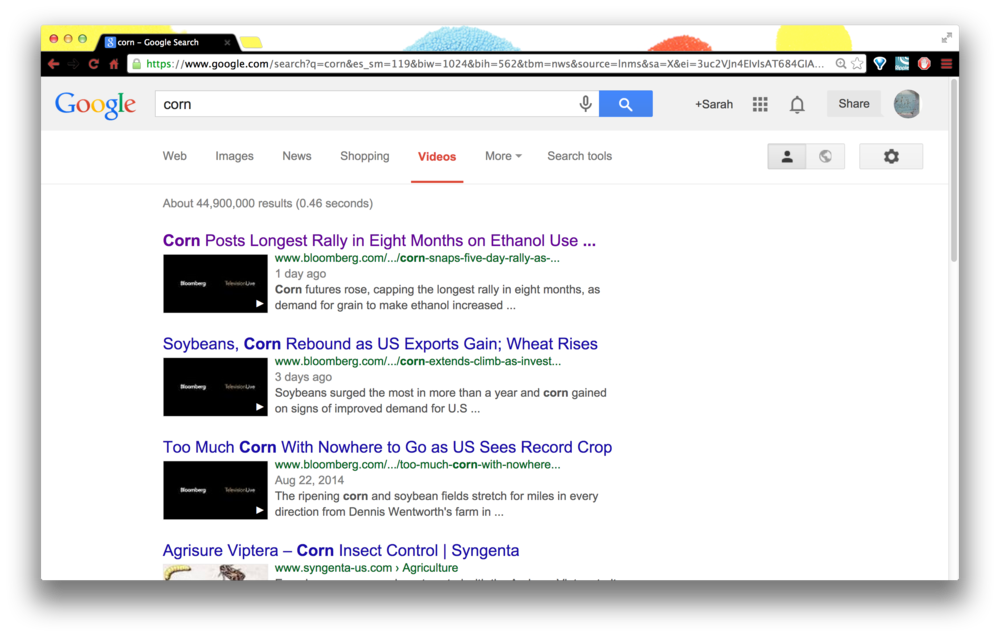Click the Google logo
The image size is (1000, 637).
[x=95, y=105]
